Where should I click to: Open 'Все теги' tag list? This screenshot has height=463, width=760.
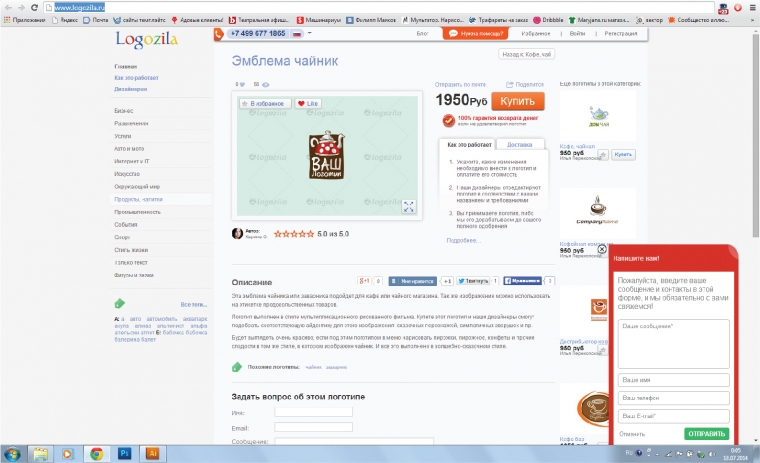tap(193, 304)
